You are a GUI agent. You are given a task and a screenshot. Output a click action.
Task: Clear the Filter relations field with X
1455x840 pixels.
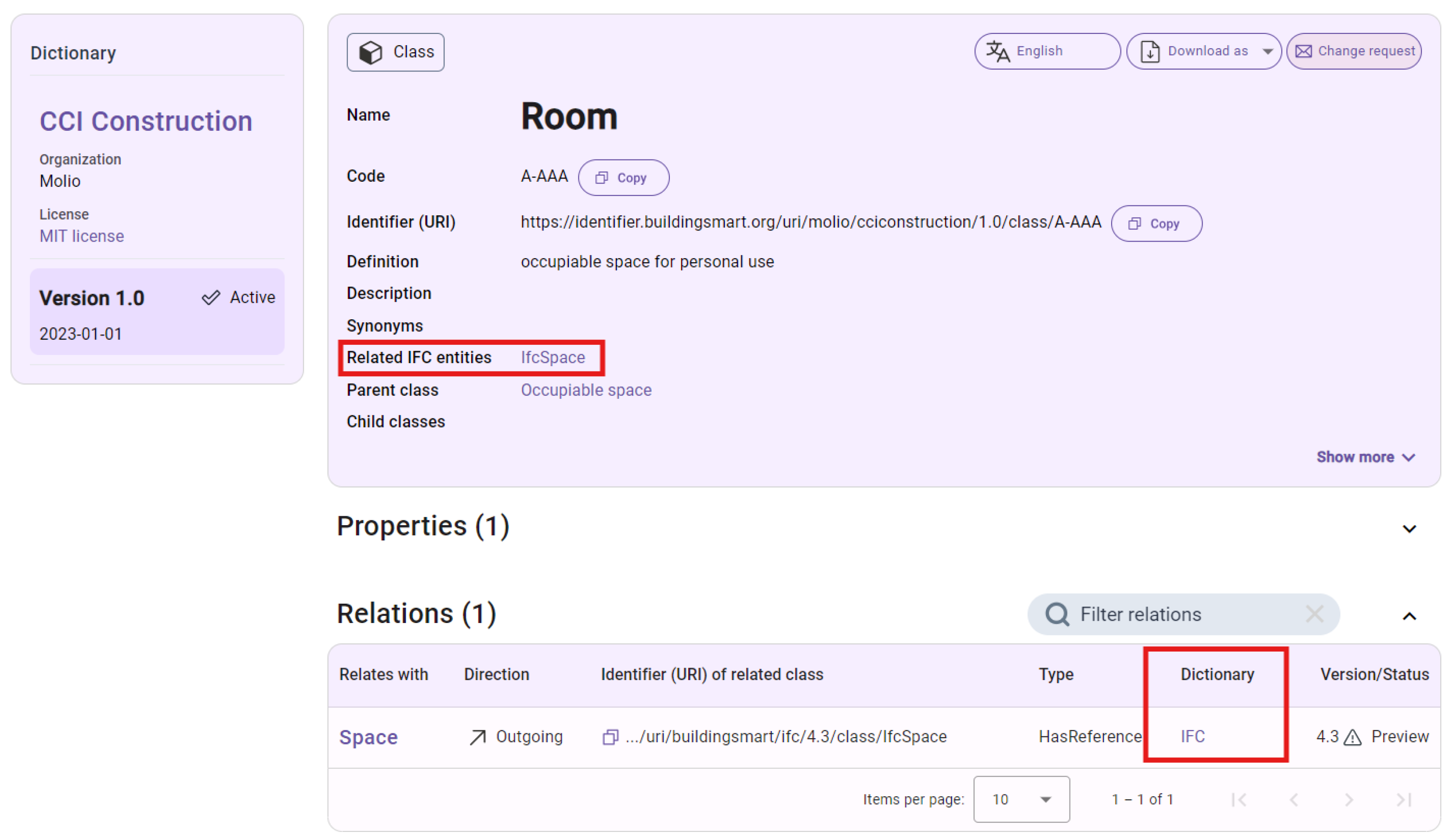(x=1314, y=614)
